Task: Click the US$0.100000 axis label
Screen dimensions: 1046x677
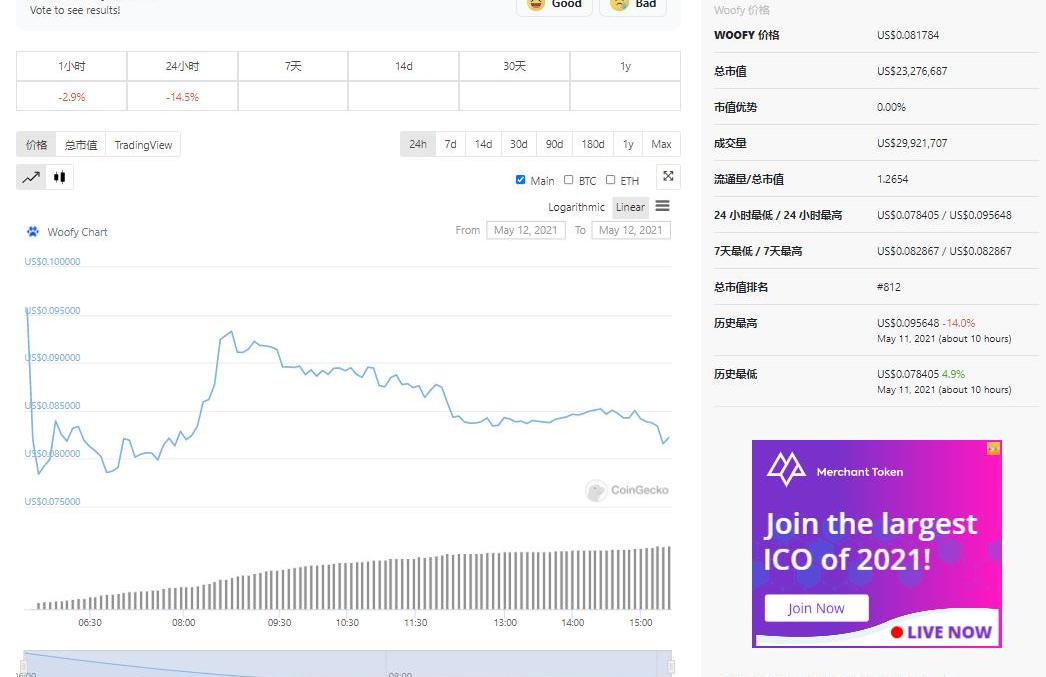Action: tap(52, 261)
